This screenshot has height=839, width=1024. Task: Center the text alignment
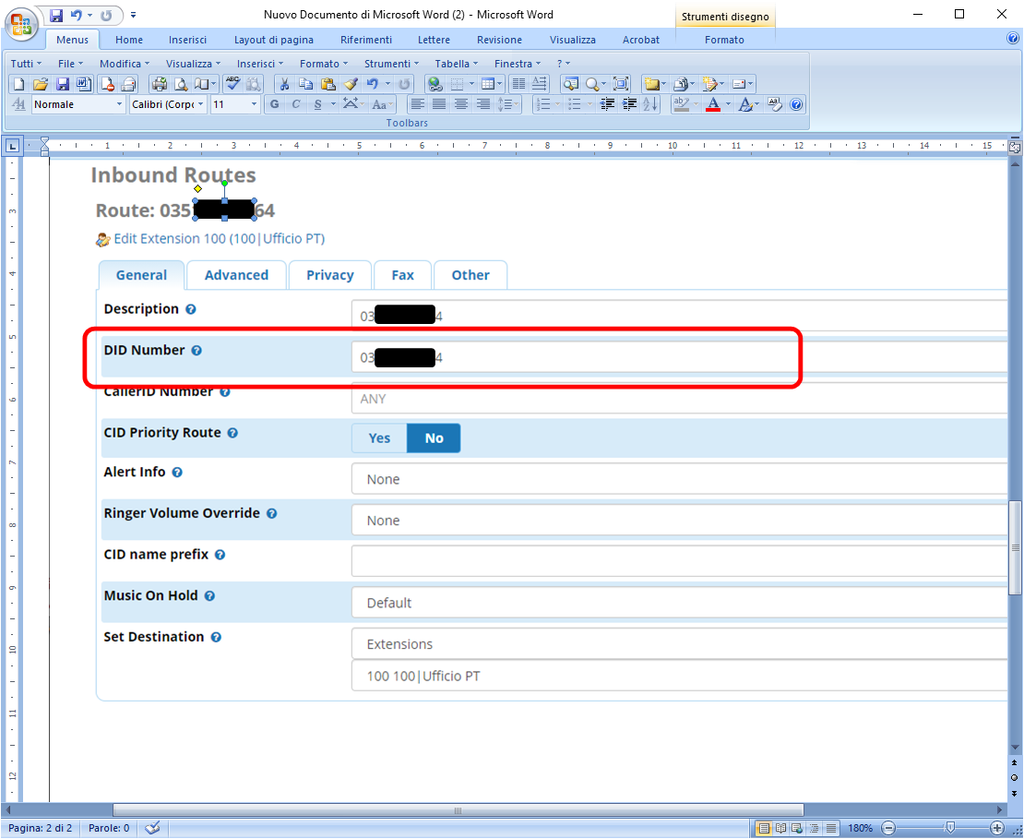coord(461,104)
